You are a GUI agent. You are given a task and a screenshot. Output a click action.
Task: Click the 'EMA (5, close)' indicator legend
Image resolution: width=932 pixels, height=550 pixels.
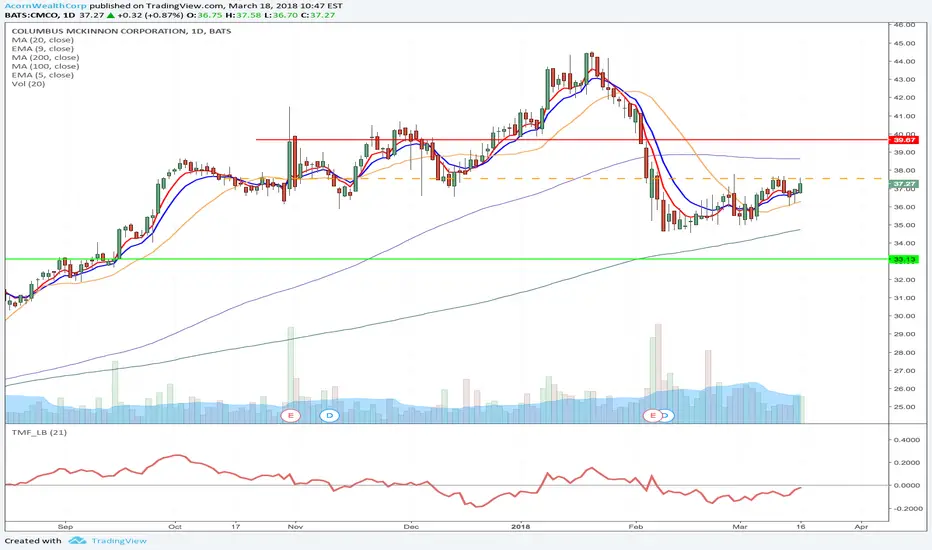coord(42,75)
